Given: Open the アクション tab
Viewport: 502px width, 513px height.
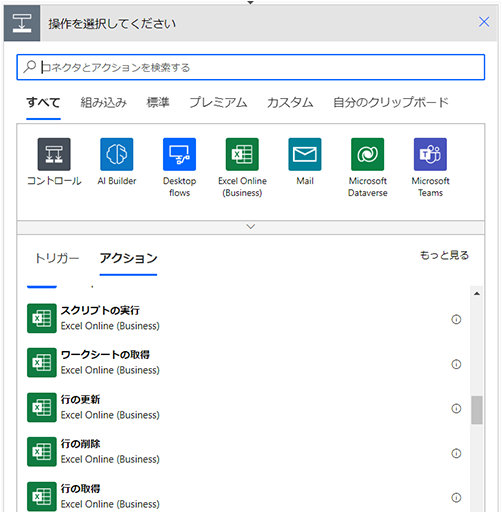Looking at the screenshot, I should point(128,258).
